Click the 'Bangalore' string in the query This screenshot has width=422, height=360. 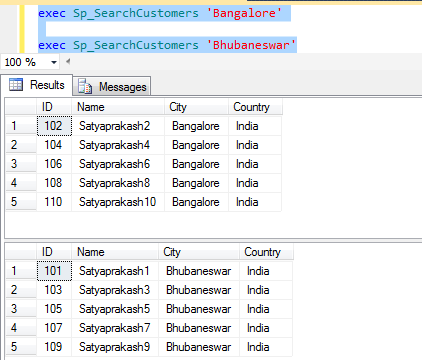(244, 13)
